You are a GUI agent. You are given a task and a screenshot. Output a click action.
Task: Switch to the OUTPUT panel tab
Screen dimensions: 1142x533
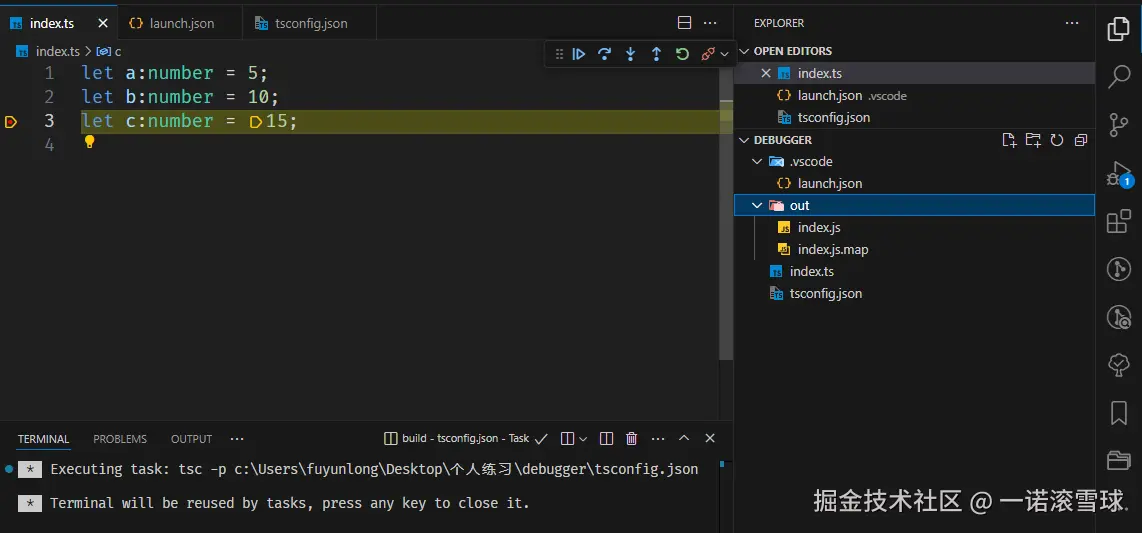192,439
